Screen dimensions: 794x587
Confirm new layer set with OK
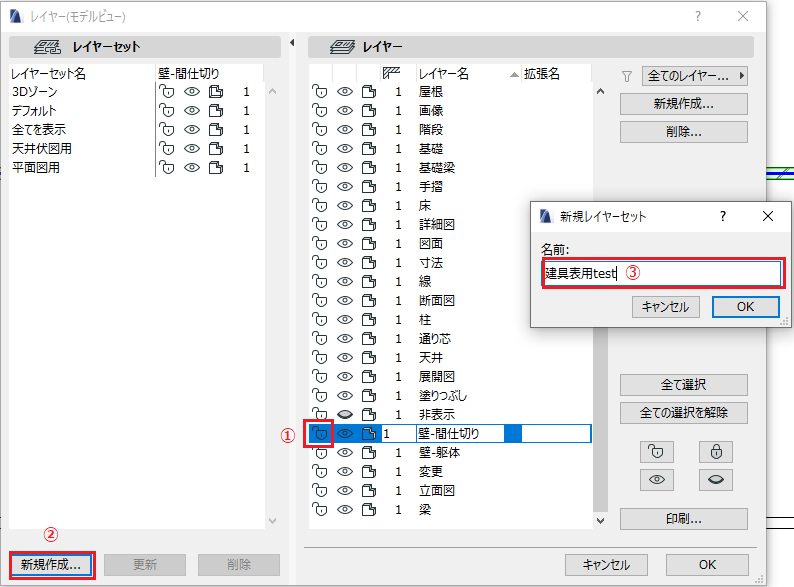[x=745, y=306]
